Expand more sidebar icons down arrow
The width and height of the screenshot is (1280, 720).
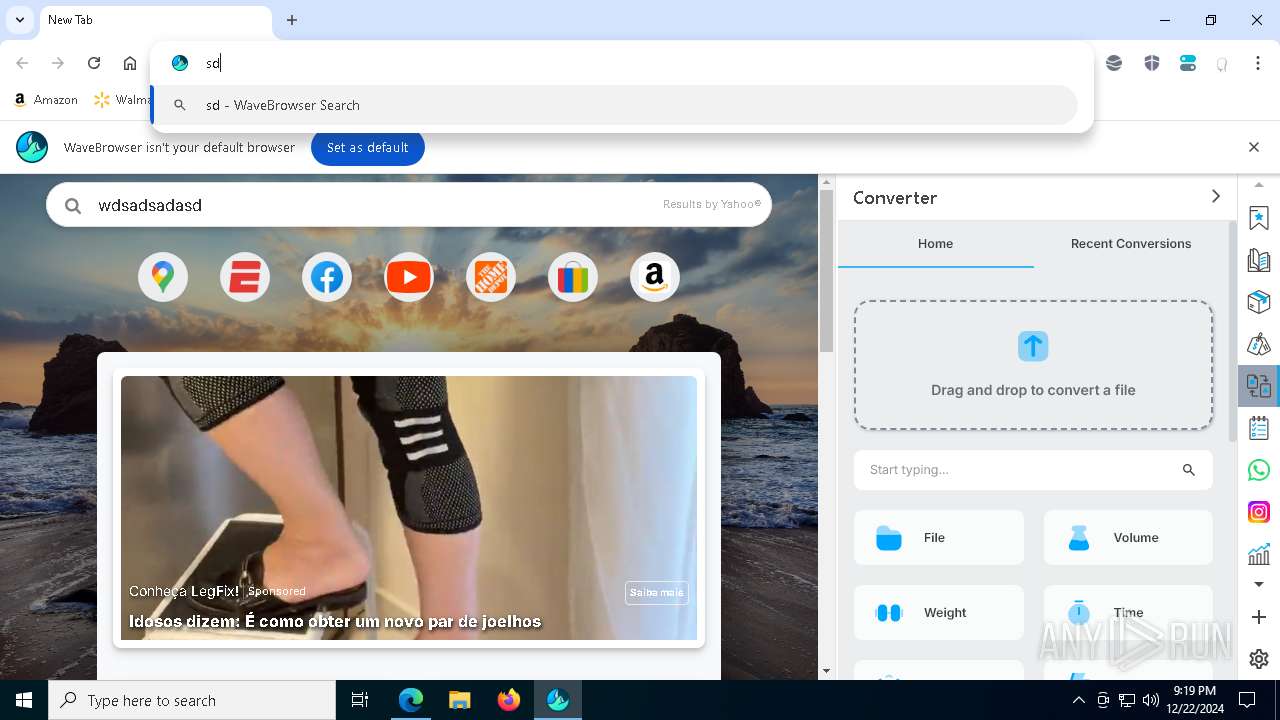point(1259,585)
